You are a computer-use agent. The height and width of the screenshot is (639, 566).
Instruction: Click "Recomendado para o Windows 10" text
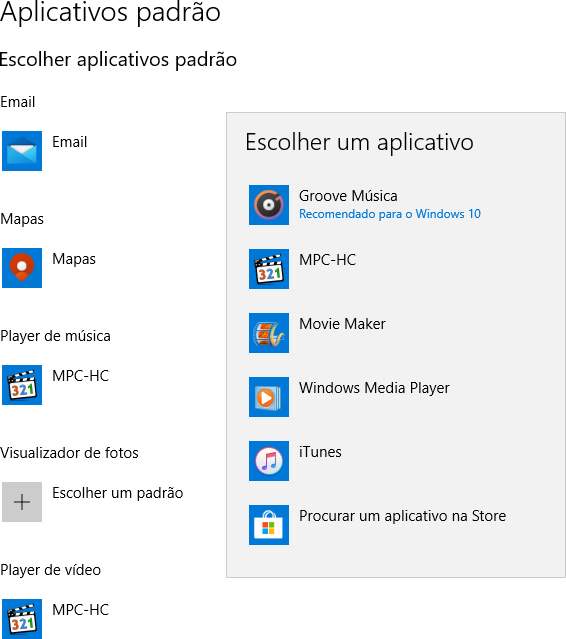click(390, 214)
